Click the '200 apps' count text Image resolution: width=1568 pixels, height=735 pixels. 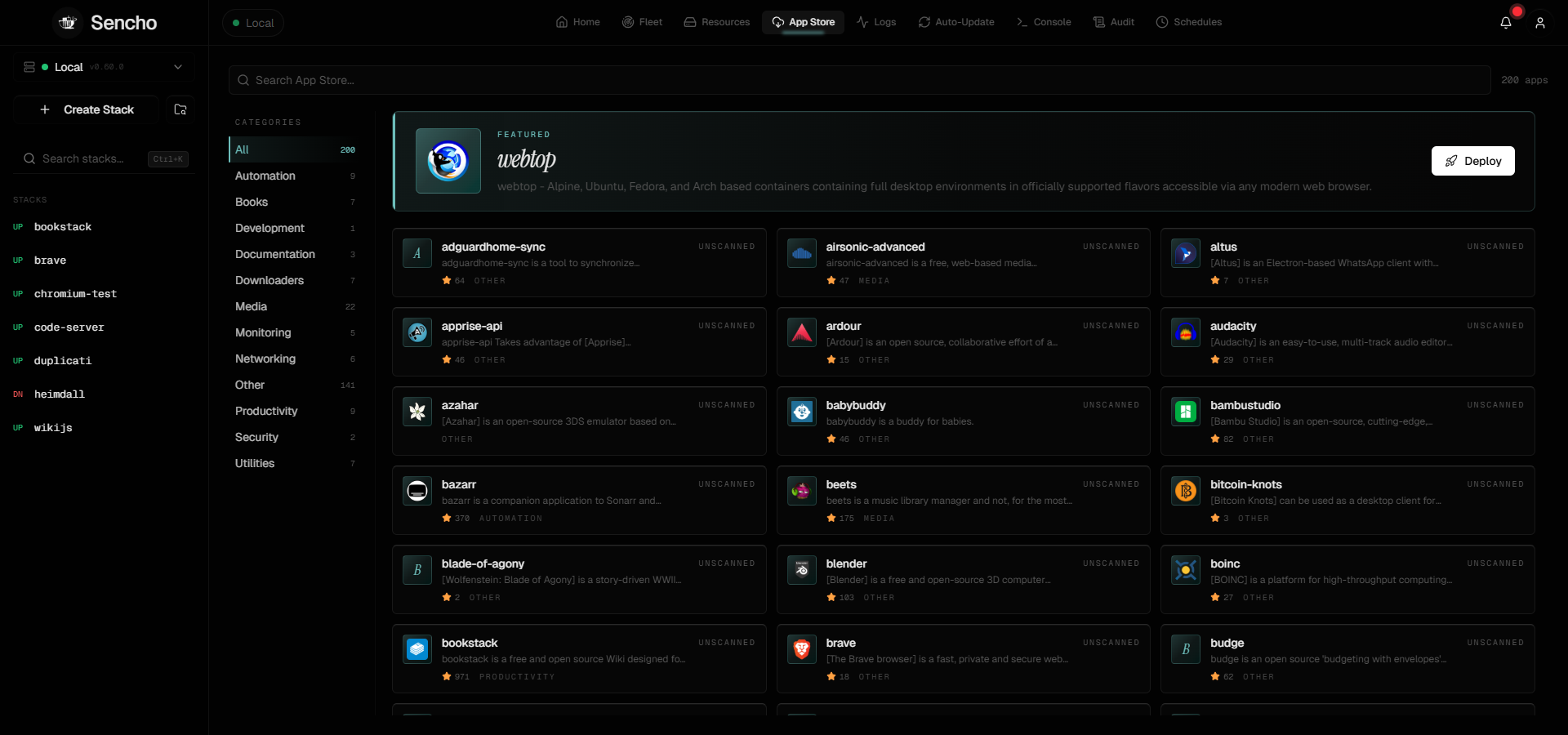click(x=1524, y=80)
